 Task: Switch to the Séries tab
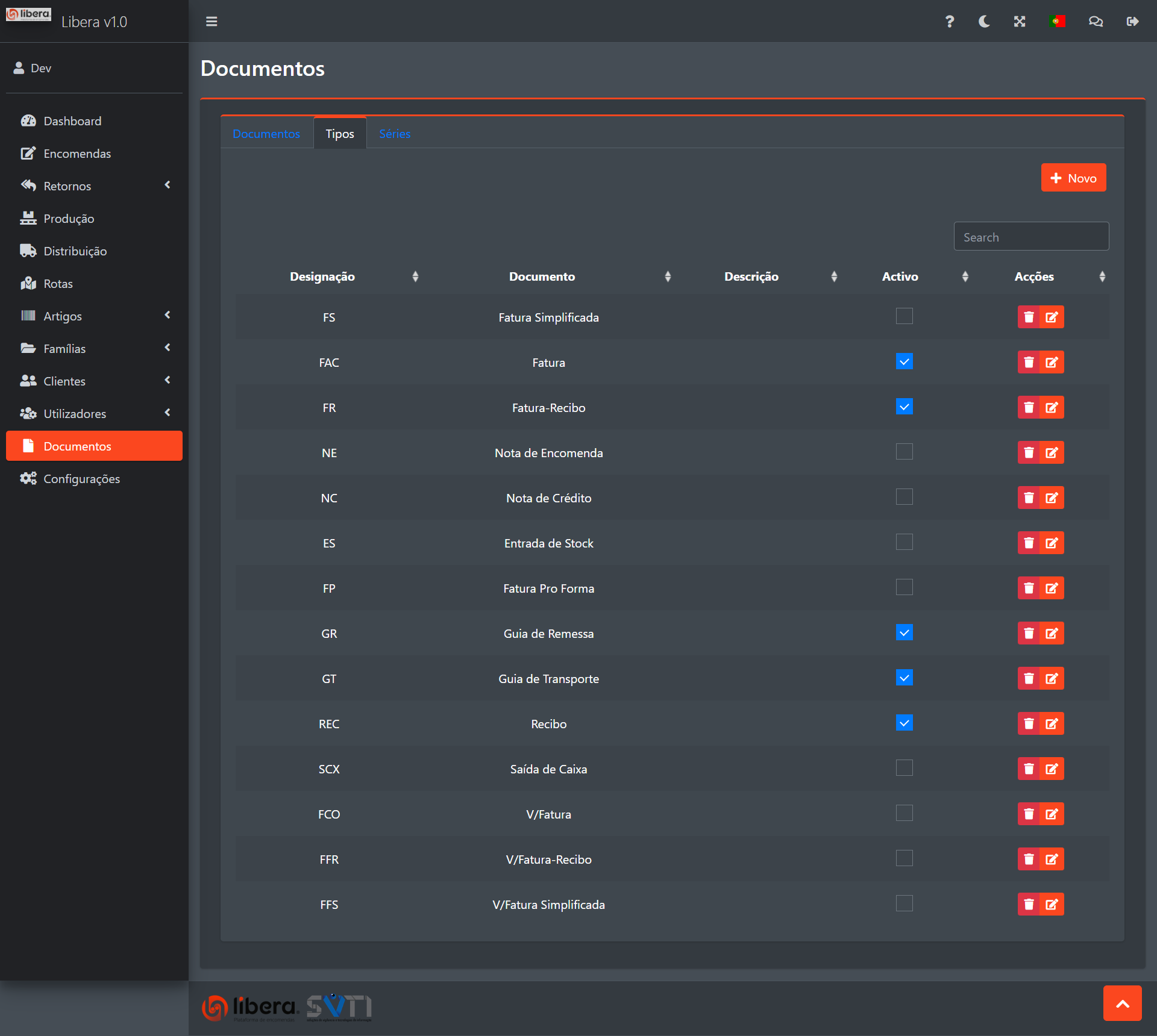point(394,134)
